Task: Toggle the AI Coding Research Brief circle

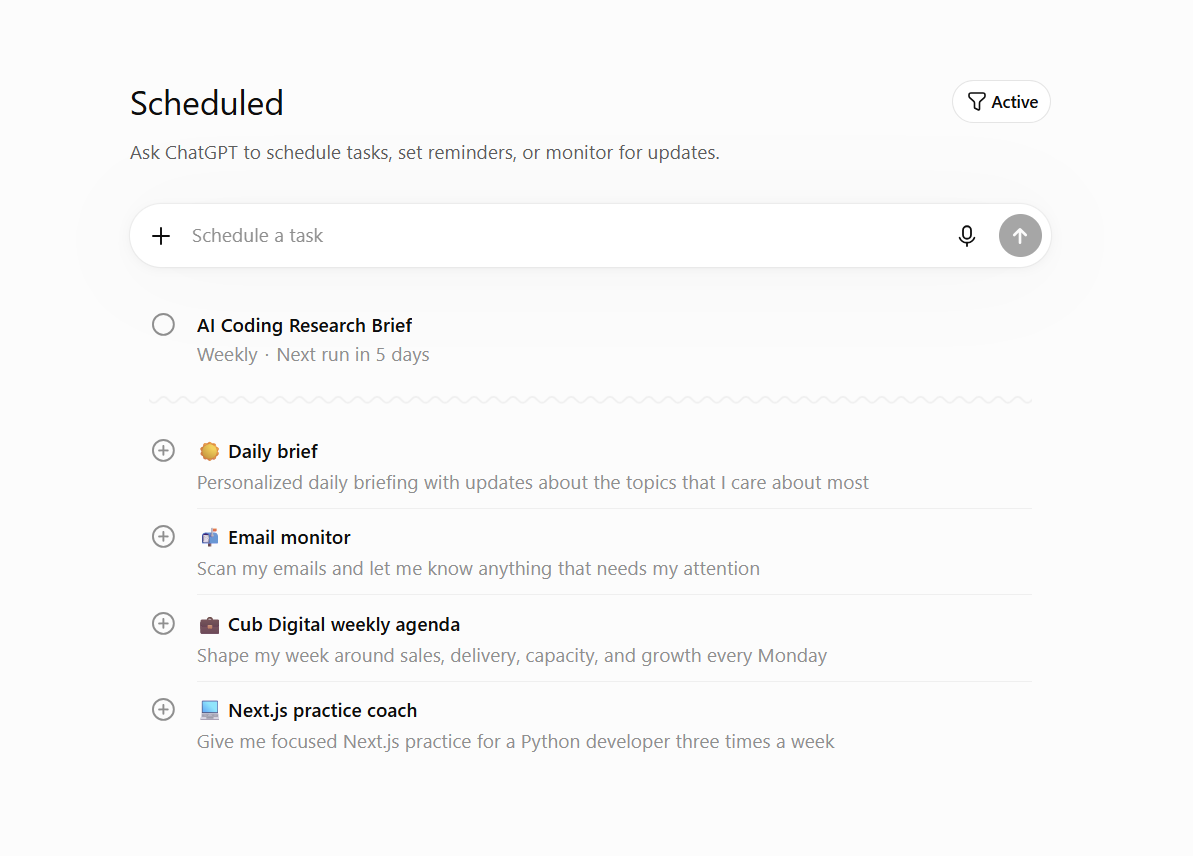Action: [x=163, y=325]
